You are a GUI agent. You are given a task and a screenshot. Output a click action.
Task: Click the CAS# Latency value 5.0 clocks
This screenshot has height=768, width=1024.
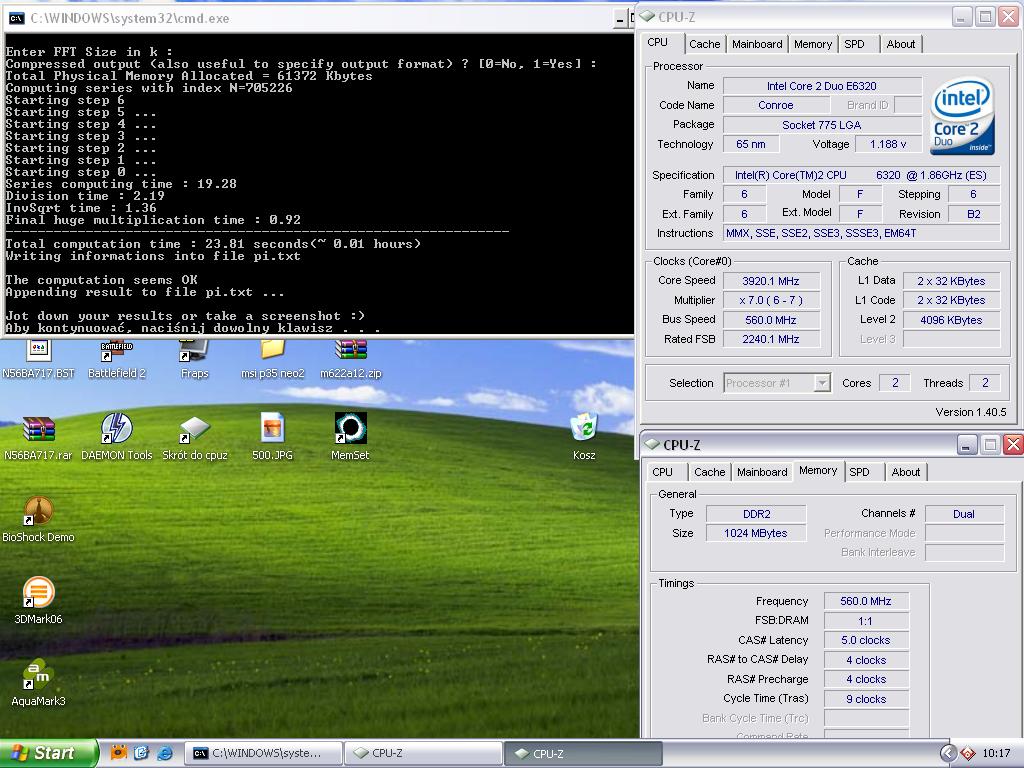click(865, 640)
